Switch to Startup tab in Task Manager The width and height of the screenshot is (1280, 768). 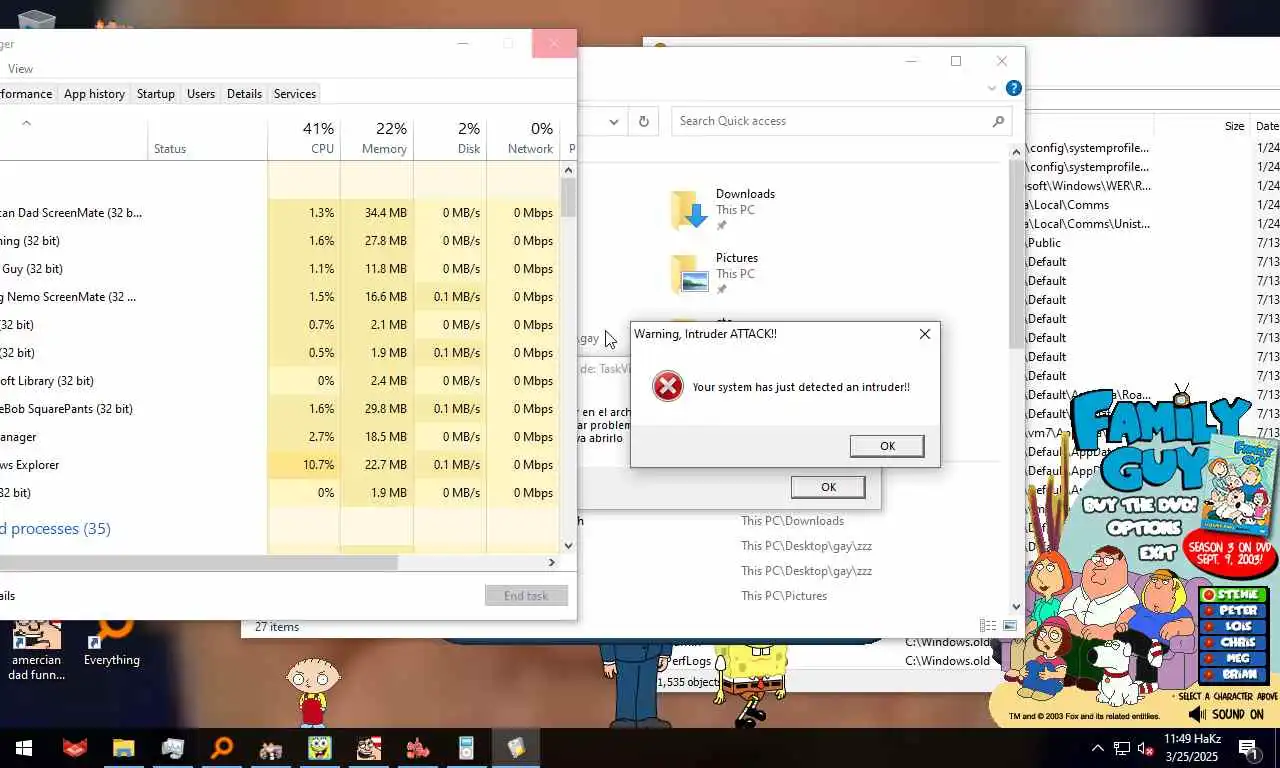[x=155, y=94]
